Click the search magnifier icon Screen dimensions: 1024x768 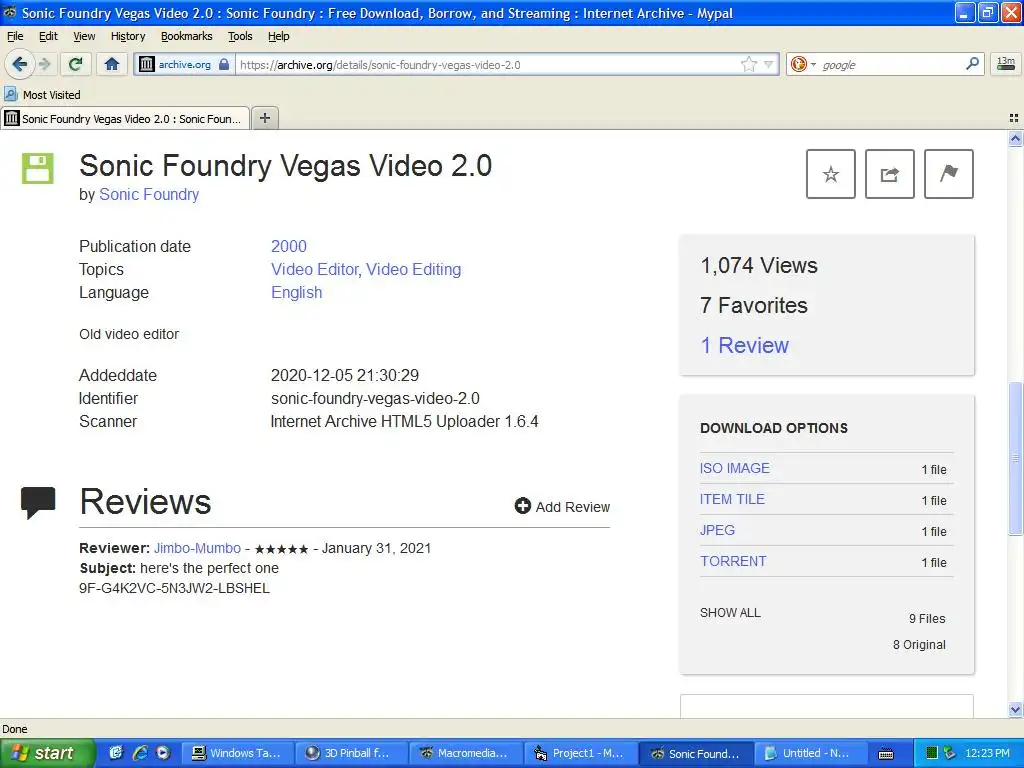(x=972, y=63)
